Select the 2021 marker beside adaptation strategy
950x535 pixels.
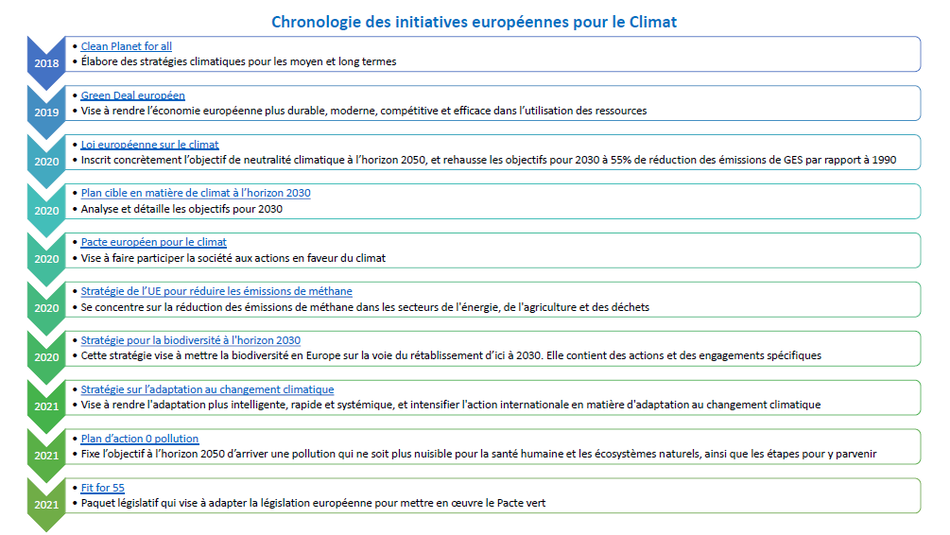pyautogui.click(x=46, y=406)
